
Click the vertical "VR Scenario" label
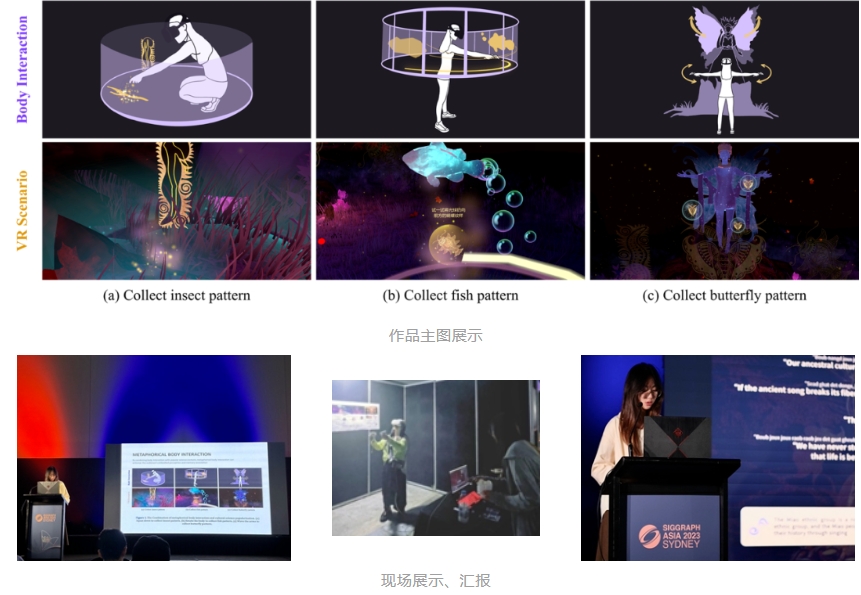[x=22, y=210]
